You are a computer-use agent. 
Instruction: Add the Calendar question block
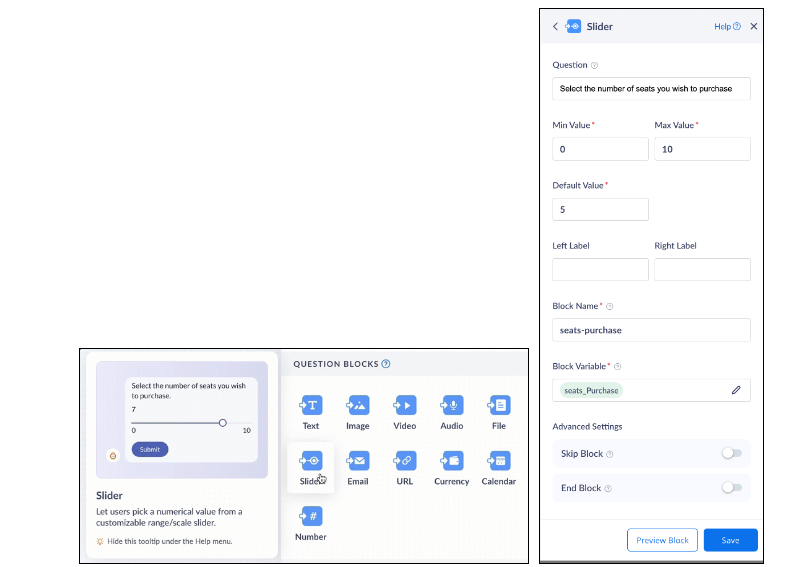[498, 461]
